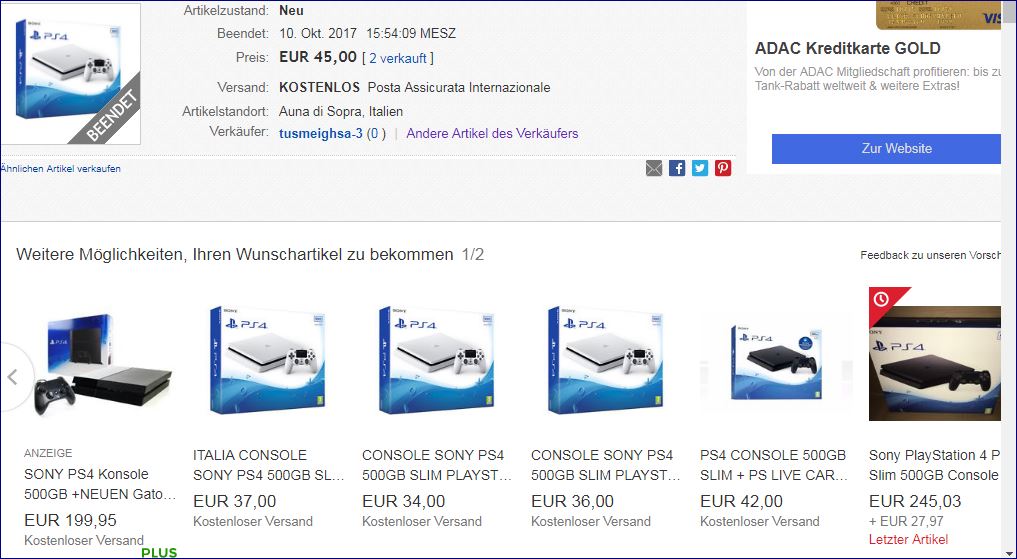The image size is (1017, 559).
Task: Select the EUR 34,00 PS4 Slim listing image
Action: click(x=438, y=361)
